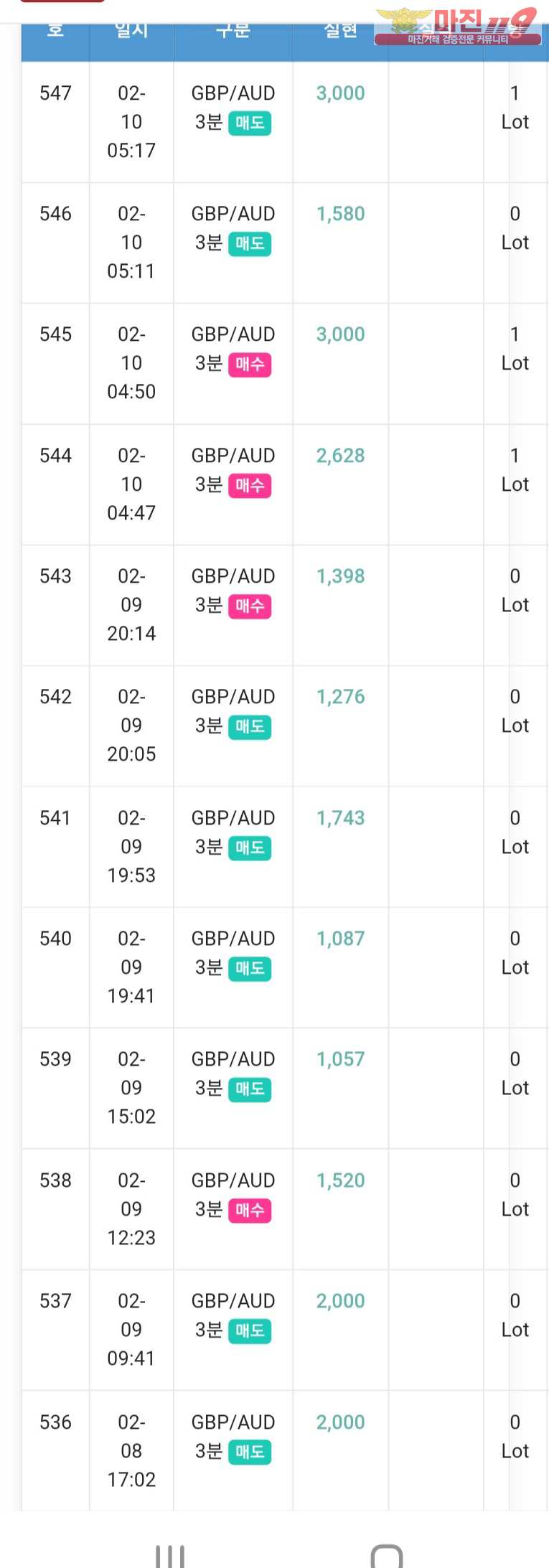Select GBP/AUD text in row 543
Image resolution: width=549 pixels, height=1568 pixels.
click(x=233, y=576)
